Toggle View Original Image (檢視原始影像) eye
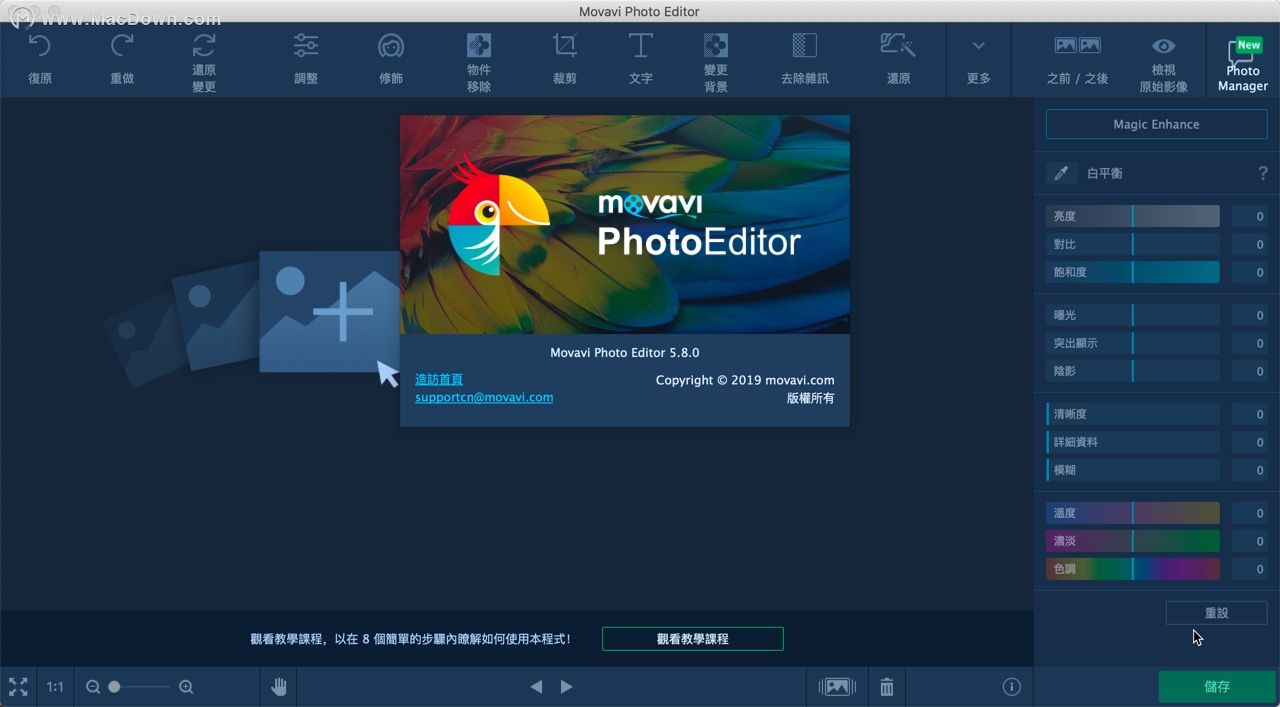 [1163, 62]
